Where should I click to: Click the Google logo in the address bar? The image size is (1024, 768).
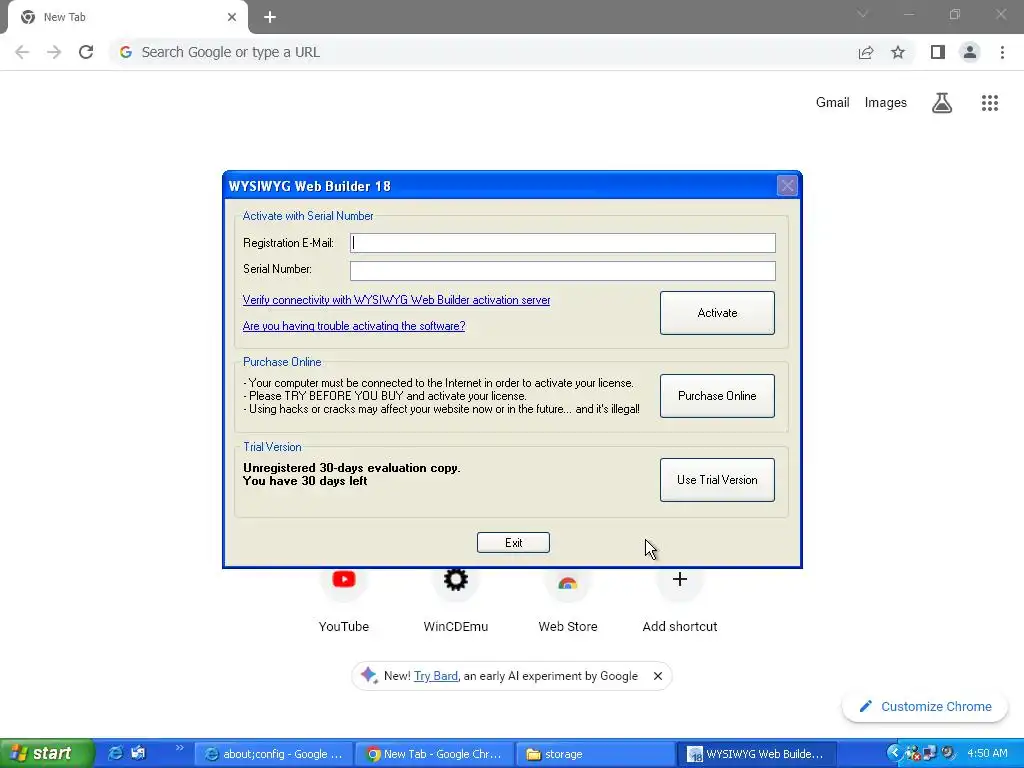126,52
